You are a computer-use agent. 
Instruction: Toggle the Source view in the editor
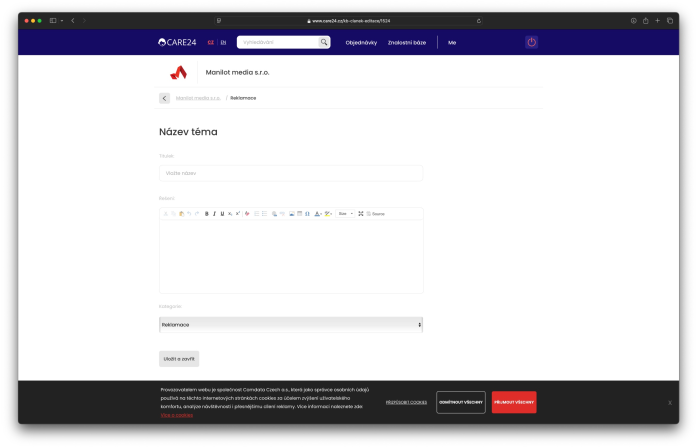click(376, 214)
